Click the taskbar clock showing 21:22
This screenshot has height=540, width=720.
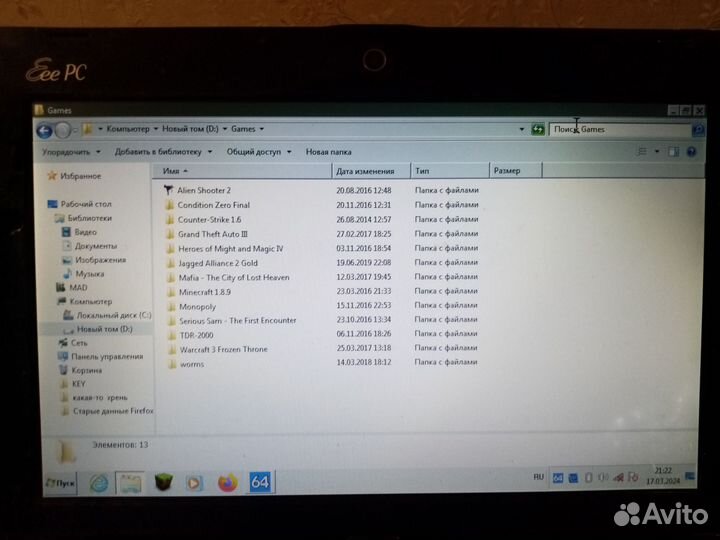tap(663, 476)
